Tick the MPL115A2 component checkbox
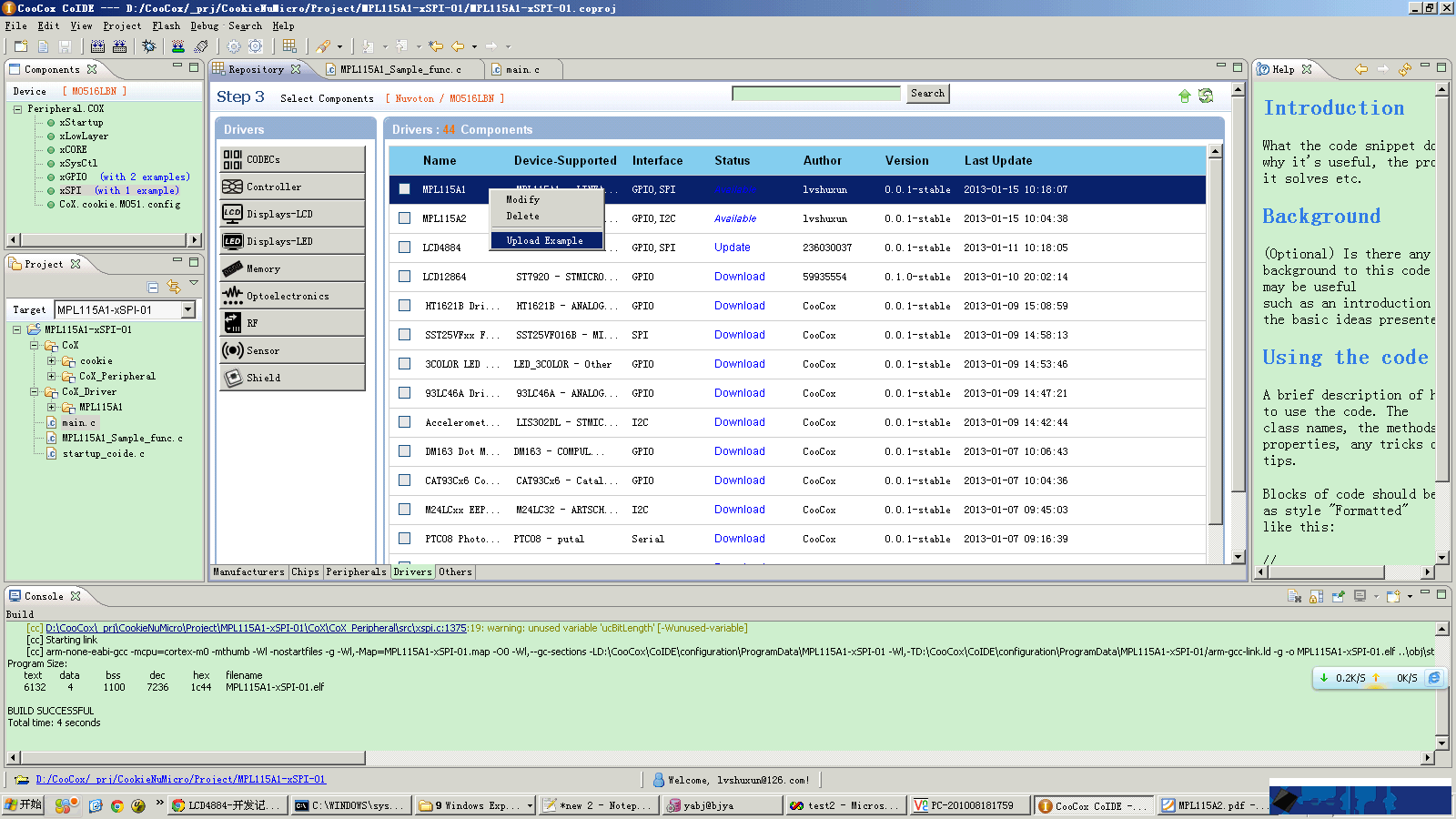Image resolution: width=1456 pixels, height=819 pixels. (x=404, y=218)
